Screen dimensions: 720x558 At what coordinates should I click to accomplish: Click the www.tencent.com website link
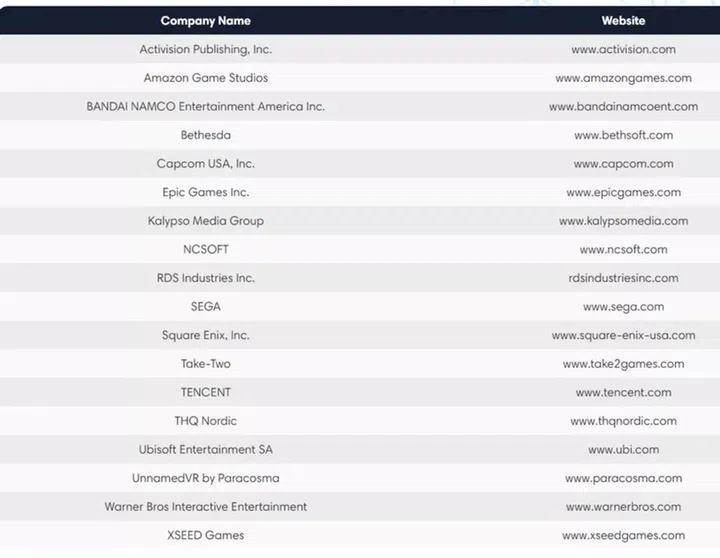[x=623, y=393]
